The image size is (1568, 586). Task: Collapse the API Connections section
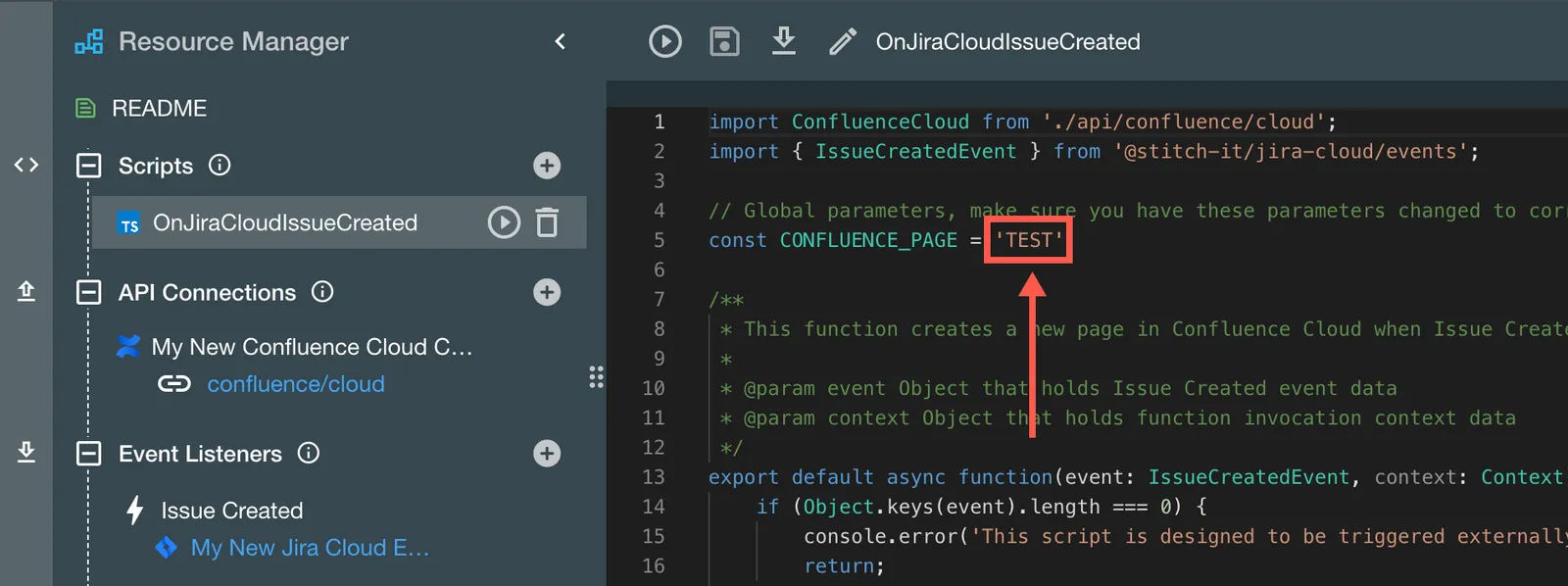click(89, 292)
